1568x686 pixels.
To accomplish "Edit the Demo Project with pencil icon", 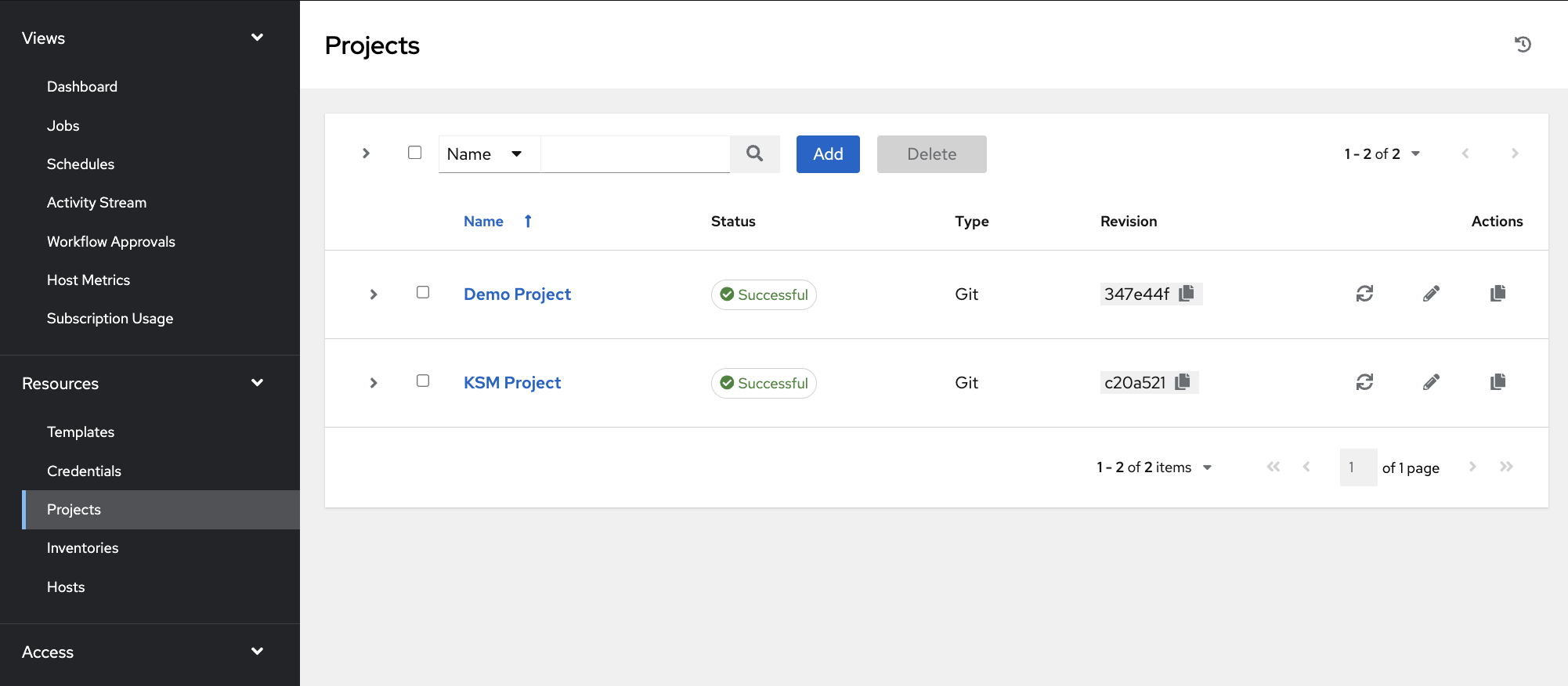I will [x=1431, y=294].
